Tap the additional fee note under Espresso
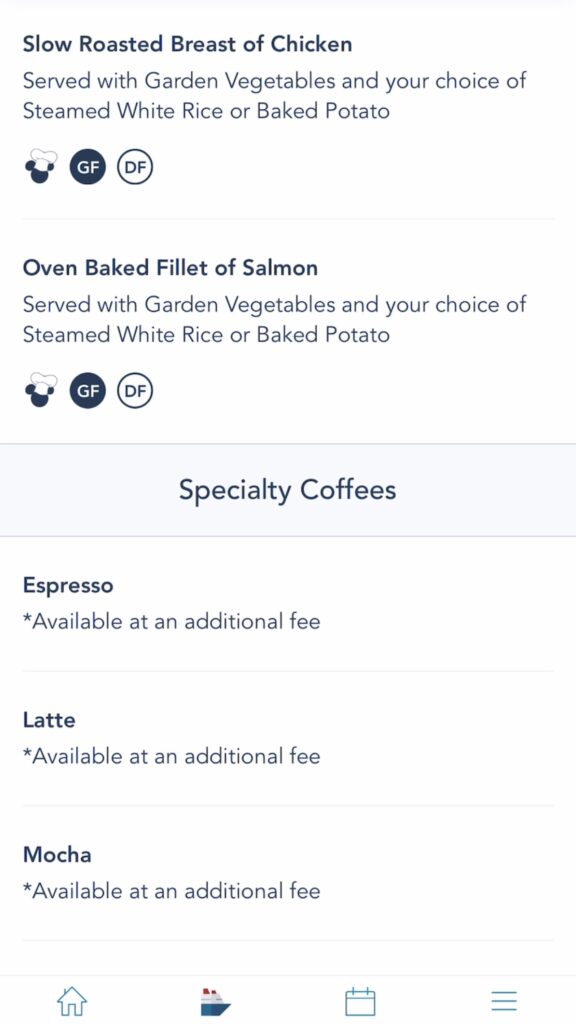The image size is (576, 1024). [x=172, y=621]
